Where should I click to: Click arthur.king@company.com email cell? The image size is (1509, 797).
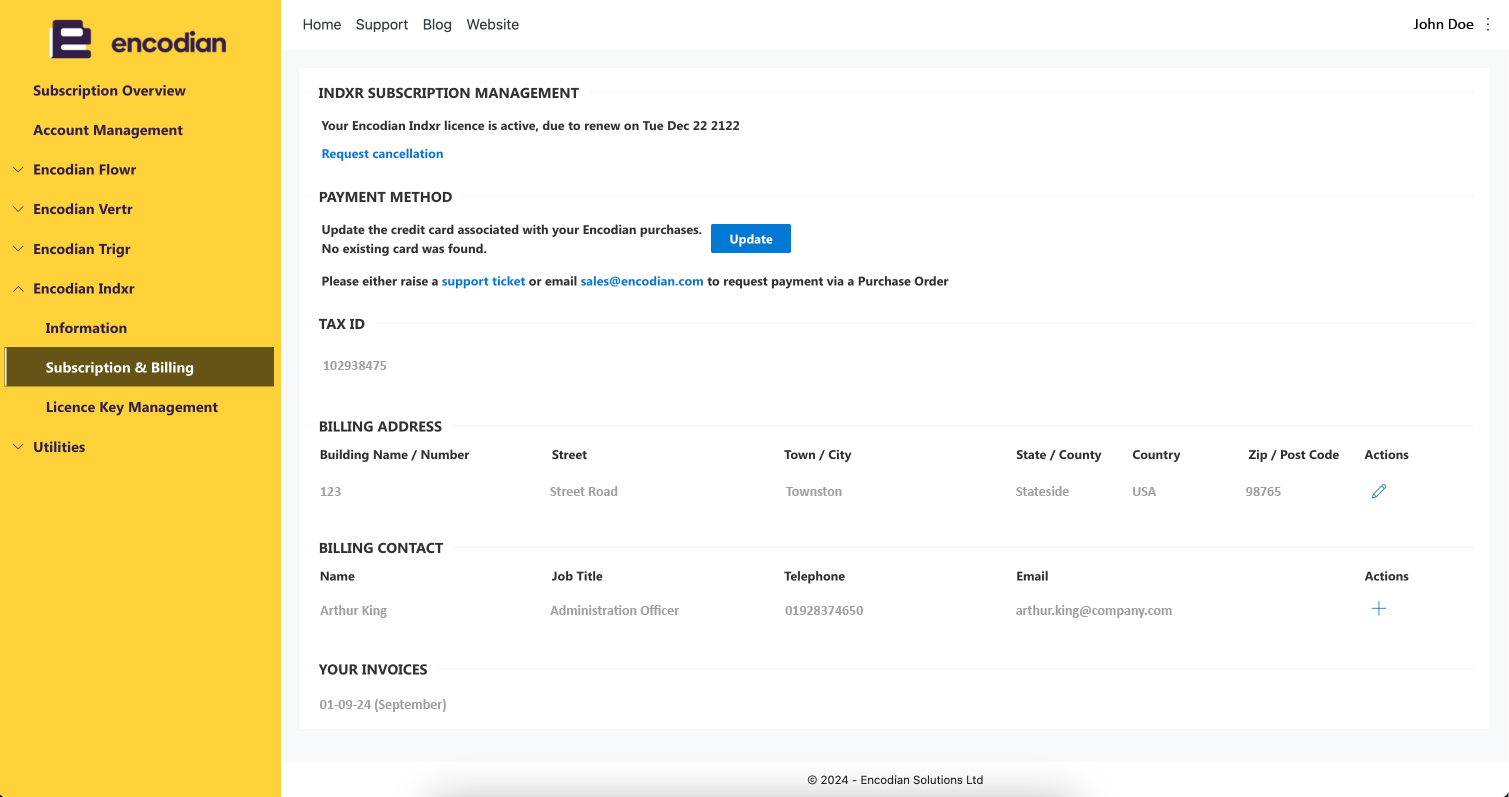pyautogui.click(x=1094, y=611)
